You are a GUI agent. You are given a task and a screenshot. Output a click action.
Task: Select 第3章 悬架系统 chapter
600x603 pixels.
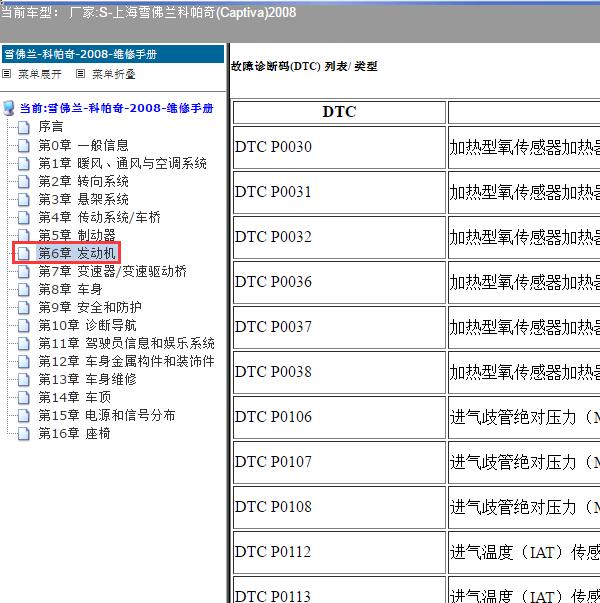click(83, 199)
